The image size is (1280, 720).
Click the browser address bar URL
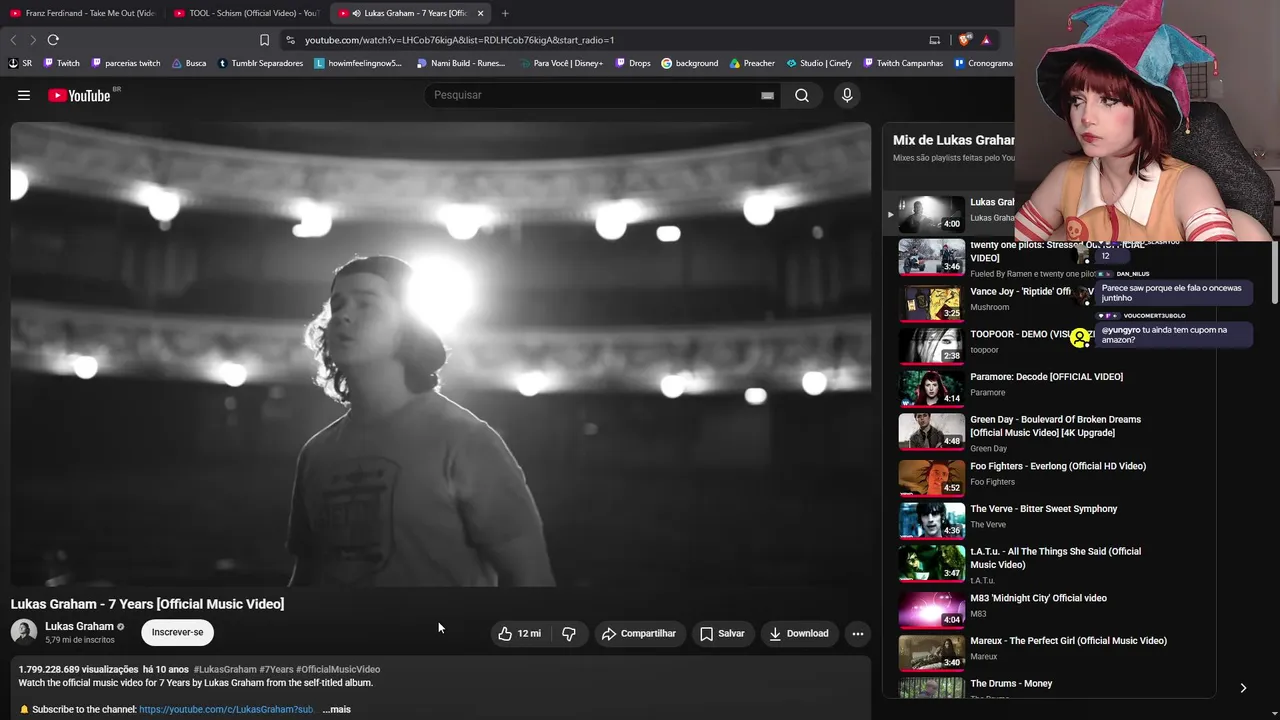459,40
